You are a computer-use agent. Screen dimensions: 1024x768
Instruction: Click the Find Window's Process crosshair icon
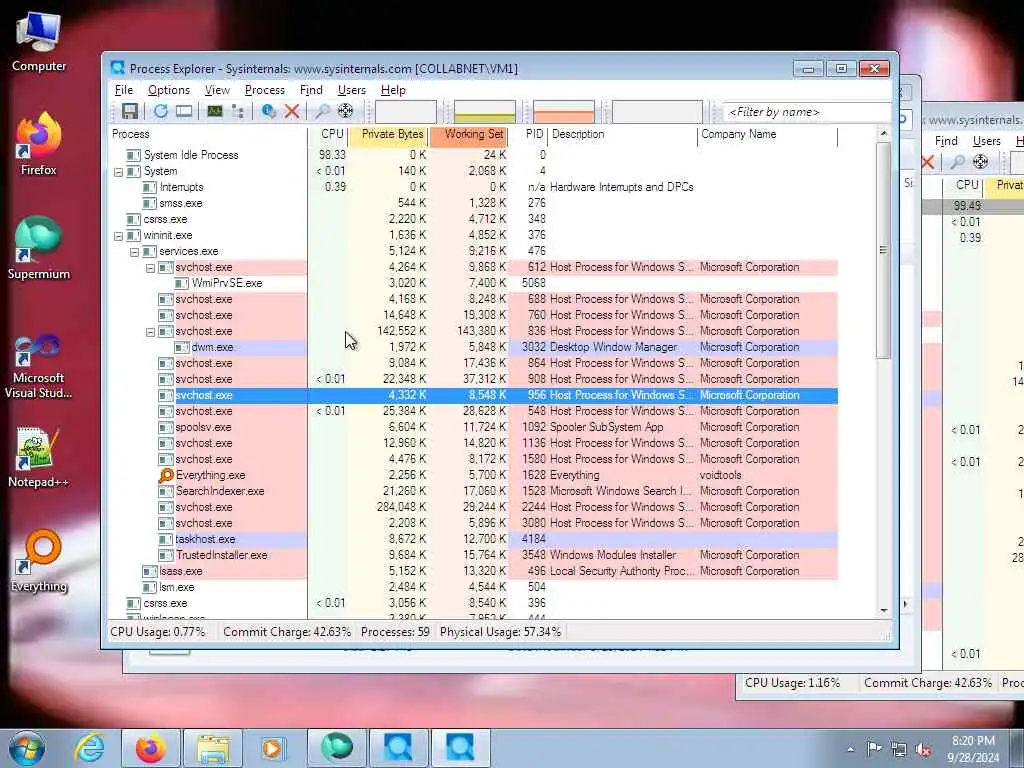pos(345,112)
